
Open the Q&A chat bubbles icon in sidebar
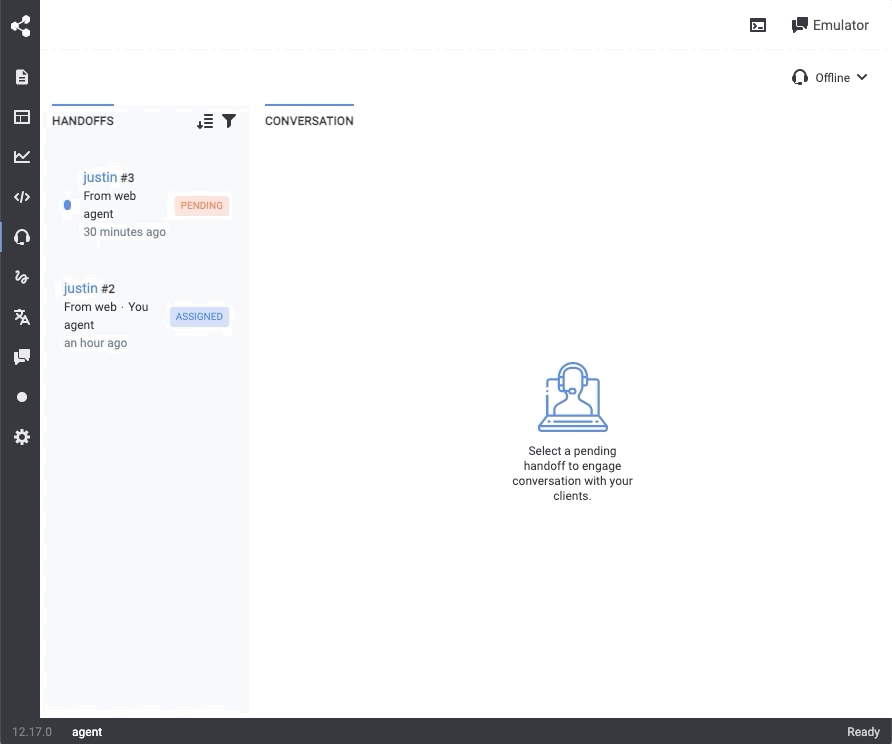(21, 357)
